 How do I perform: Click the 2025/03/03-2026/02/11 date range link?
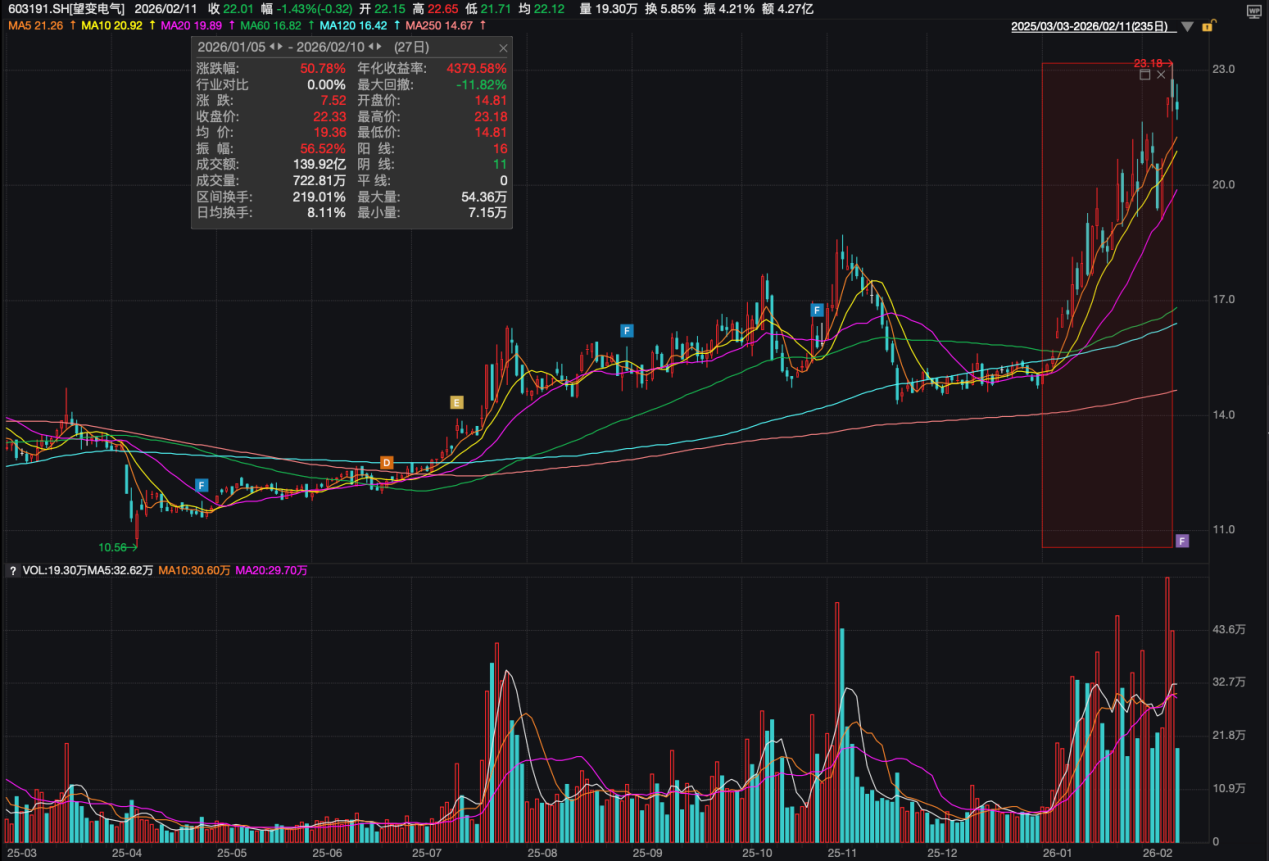pos(1093,25)
